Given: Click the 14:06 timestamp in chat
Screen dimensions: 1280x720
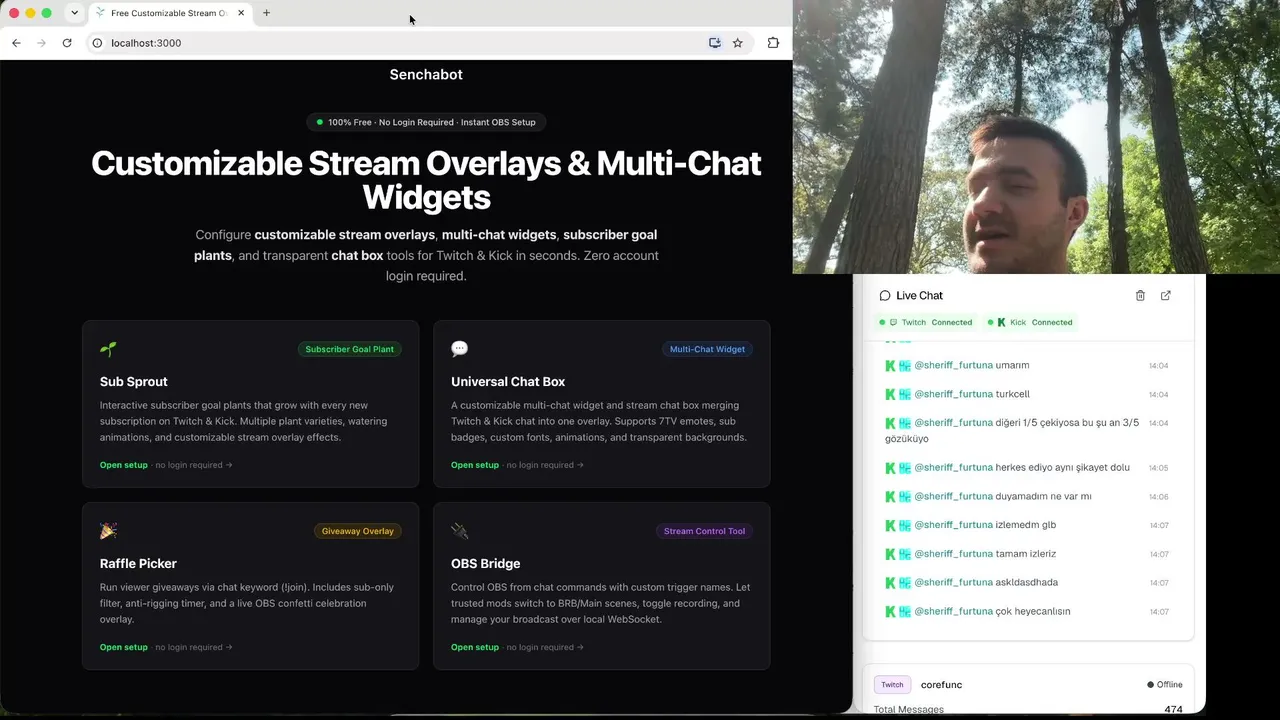Looking at the screenshot, I should (x=1158, y=497).
